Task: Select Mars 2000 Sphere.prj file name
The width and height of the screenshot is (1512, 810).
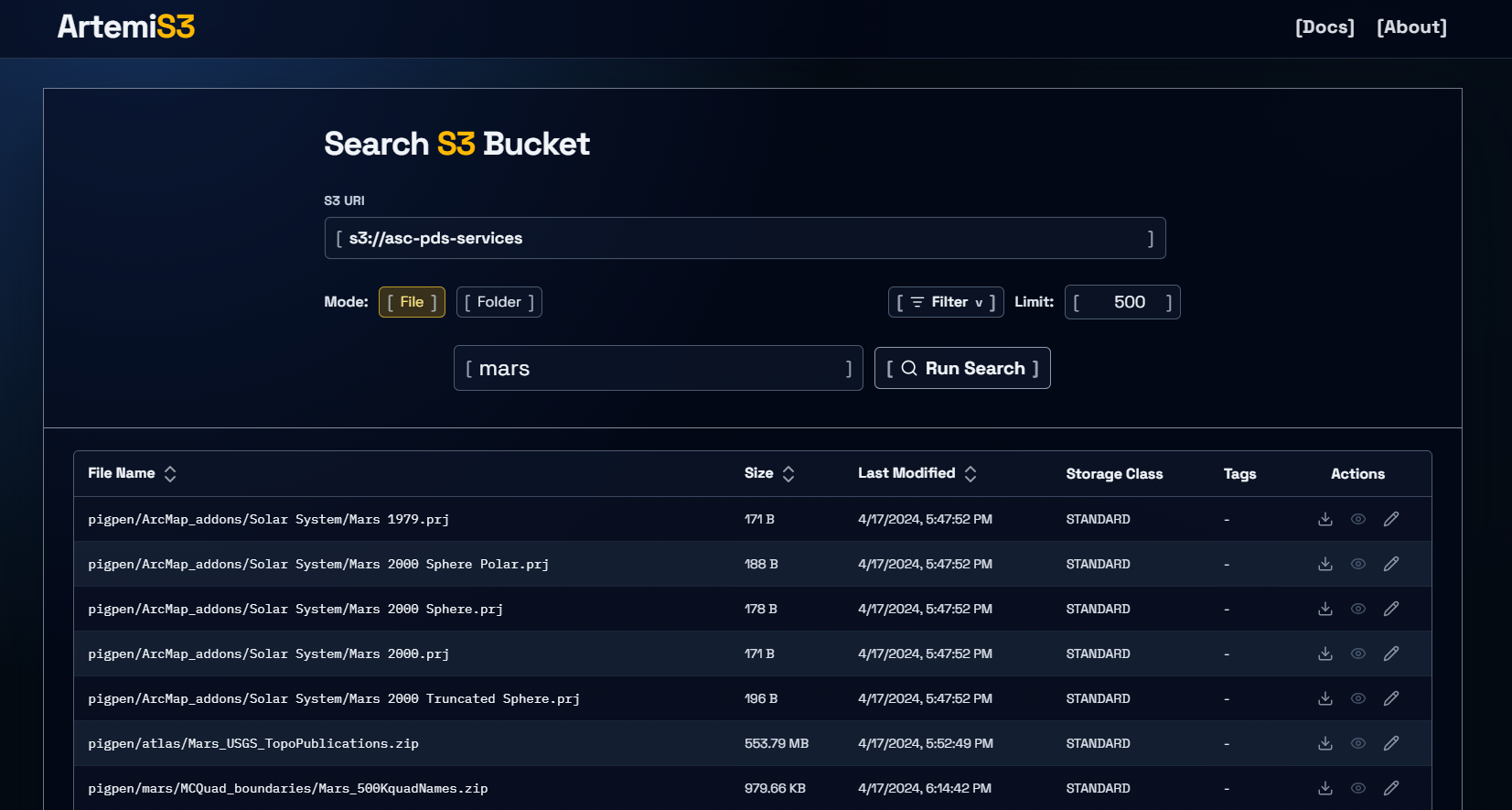Action: coord(295,609)
